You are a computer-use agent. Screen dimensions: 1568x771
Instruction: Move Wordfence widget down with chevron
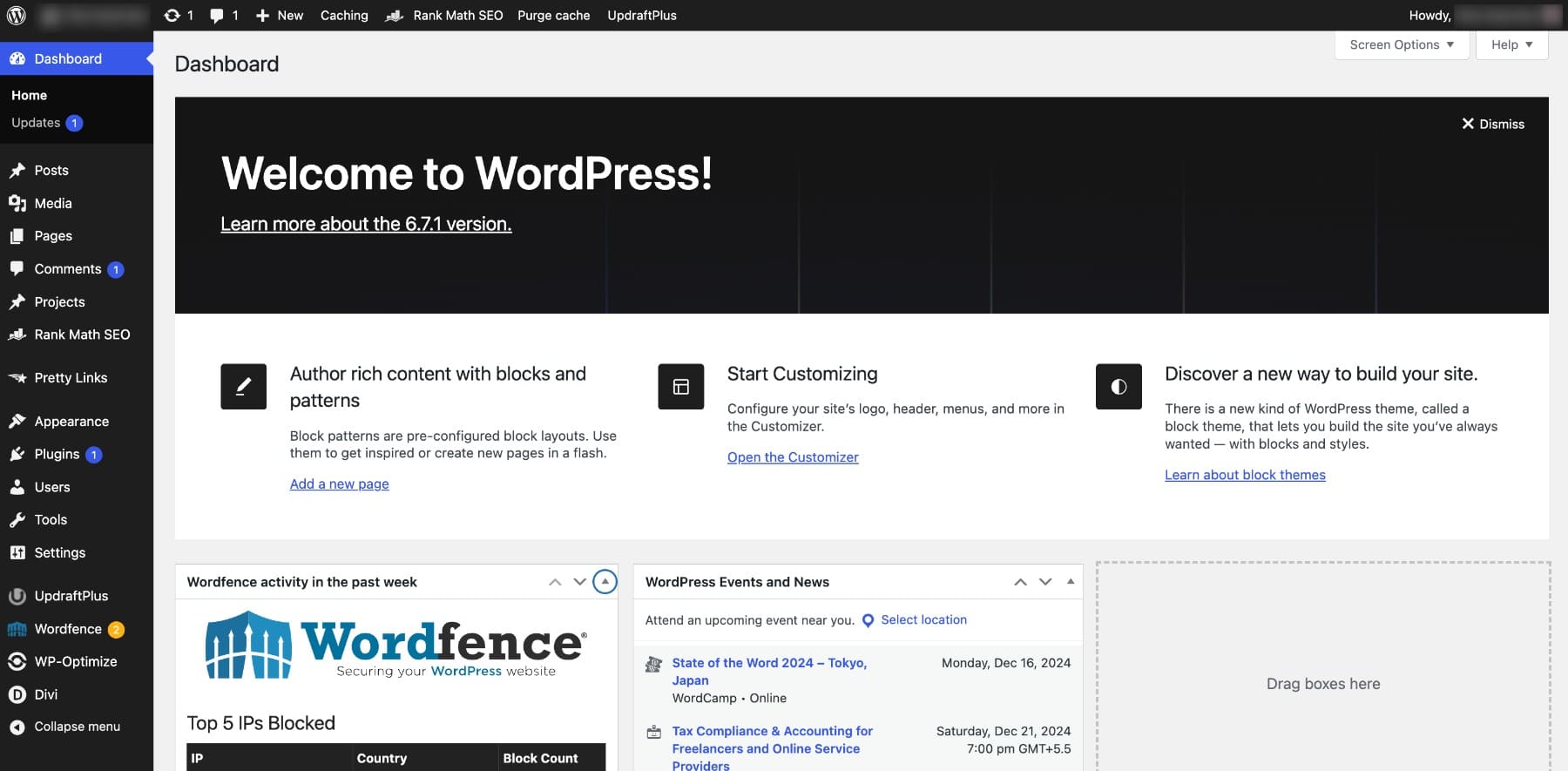pyautogui.click(x=579, y=581)
